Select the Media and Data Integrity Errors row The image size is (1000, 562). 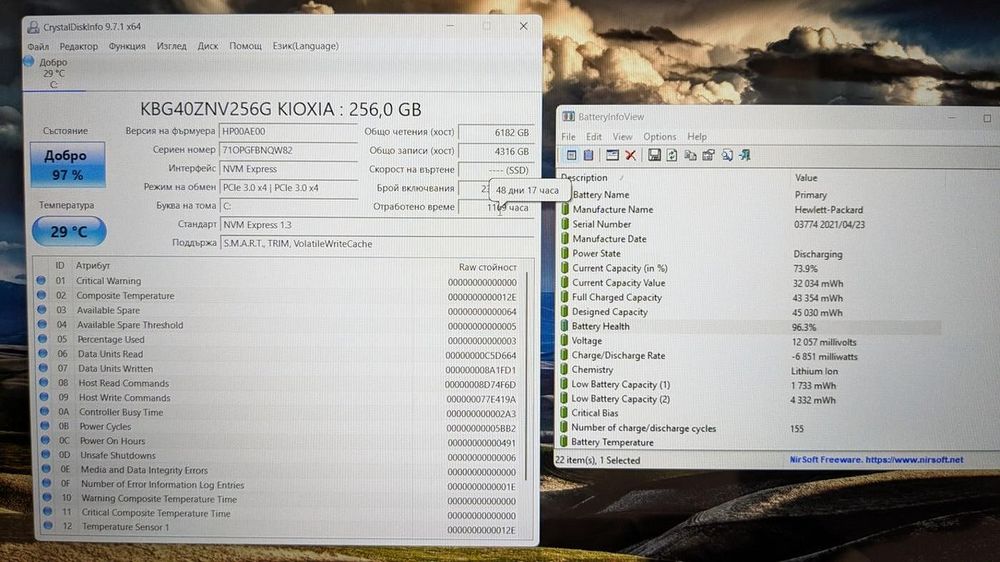(x=281, y=470)
